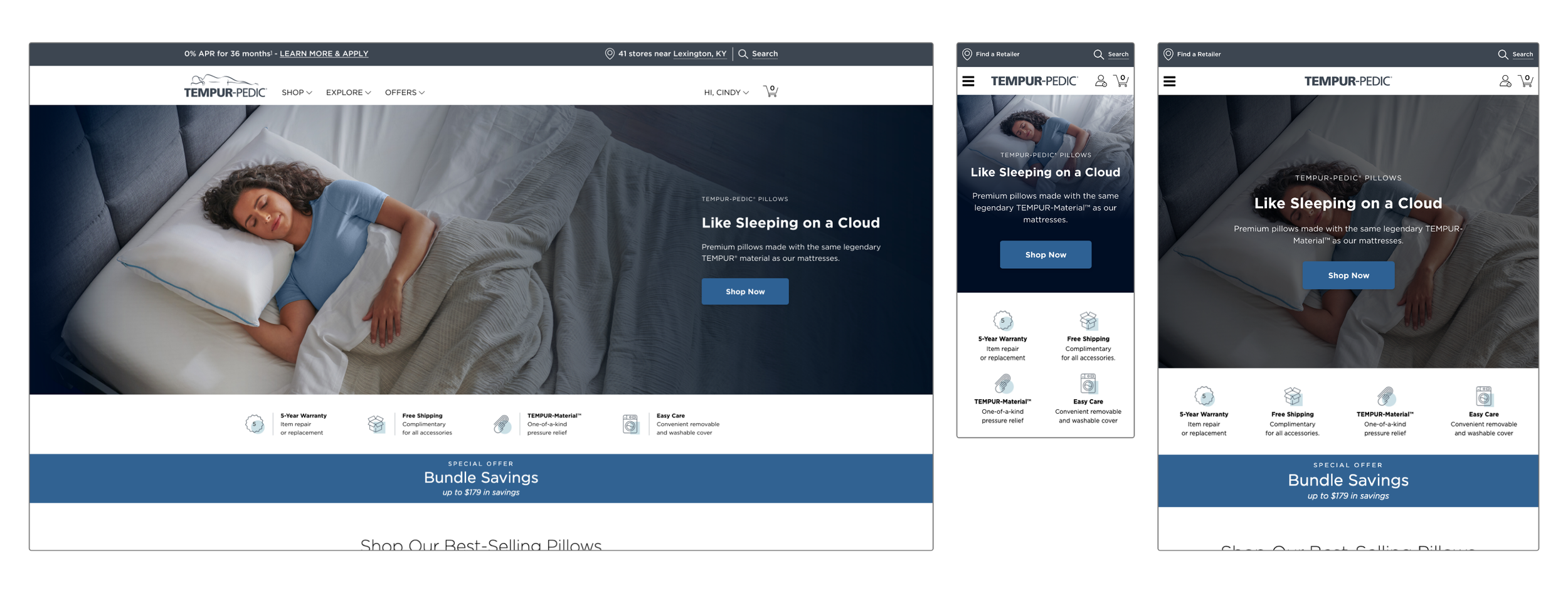Click search magnifier icon in mobile view
This screenshot has height=593, width=1568.
point(1098,55)
